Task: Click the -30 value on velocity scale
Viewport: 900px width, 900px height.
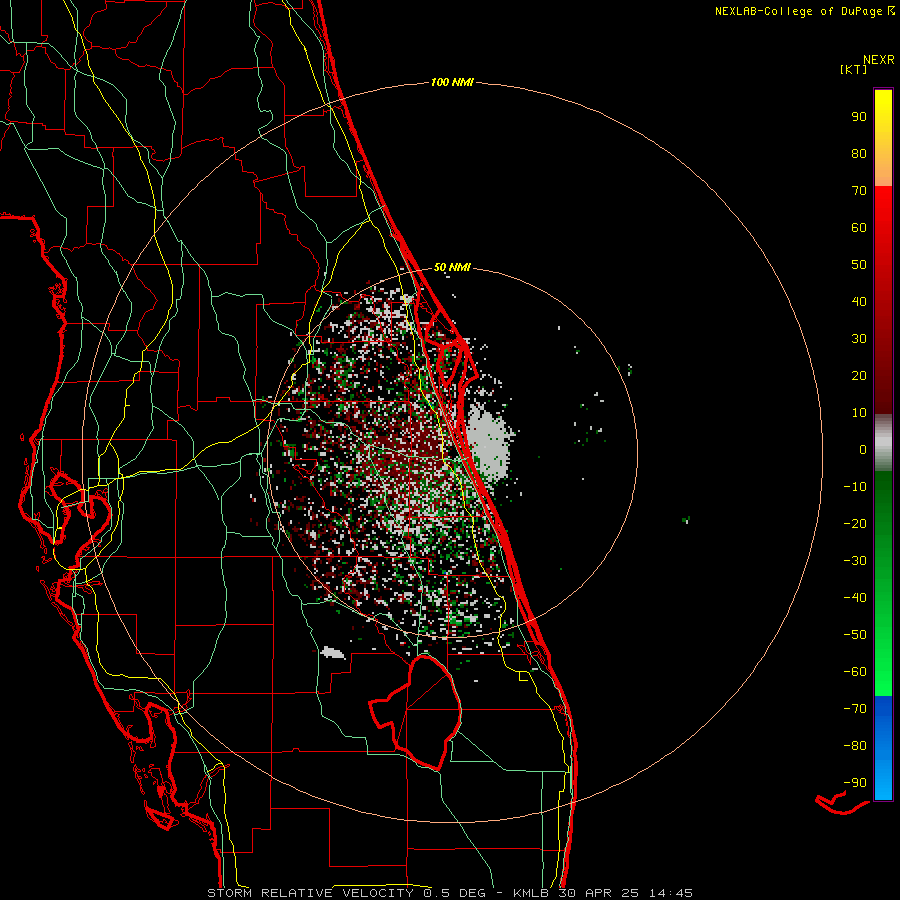Action: (855, 561)
